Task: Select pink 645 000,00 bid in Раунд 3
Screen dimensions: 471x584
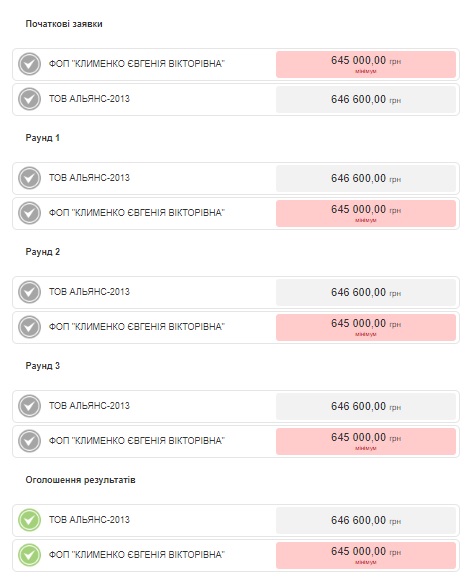Action: 366,441
